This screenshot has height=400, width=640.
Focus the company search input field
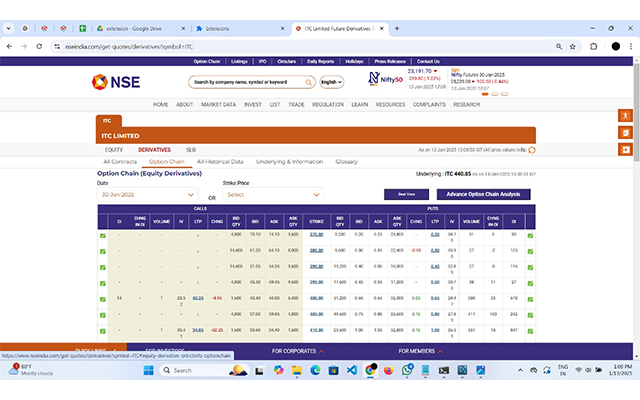pyautogui.click(x=248, y=82)
